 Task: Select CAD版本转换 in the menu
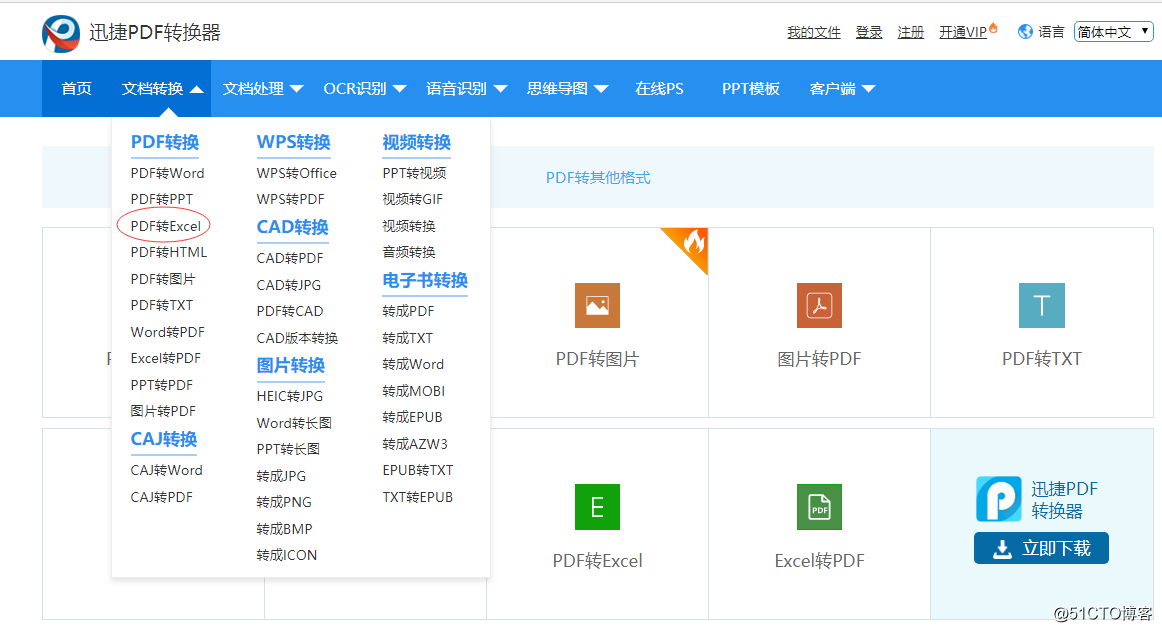point(297,339)
